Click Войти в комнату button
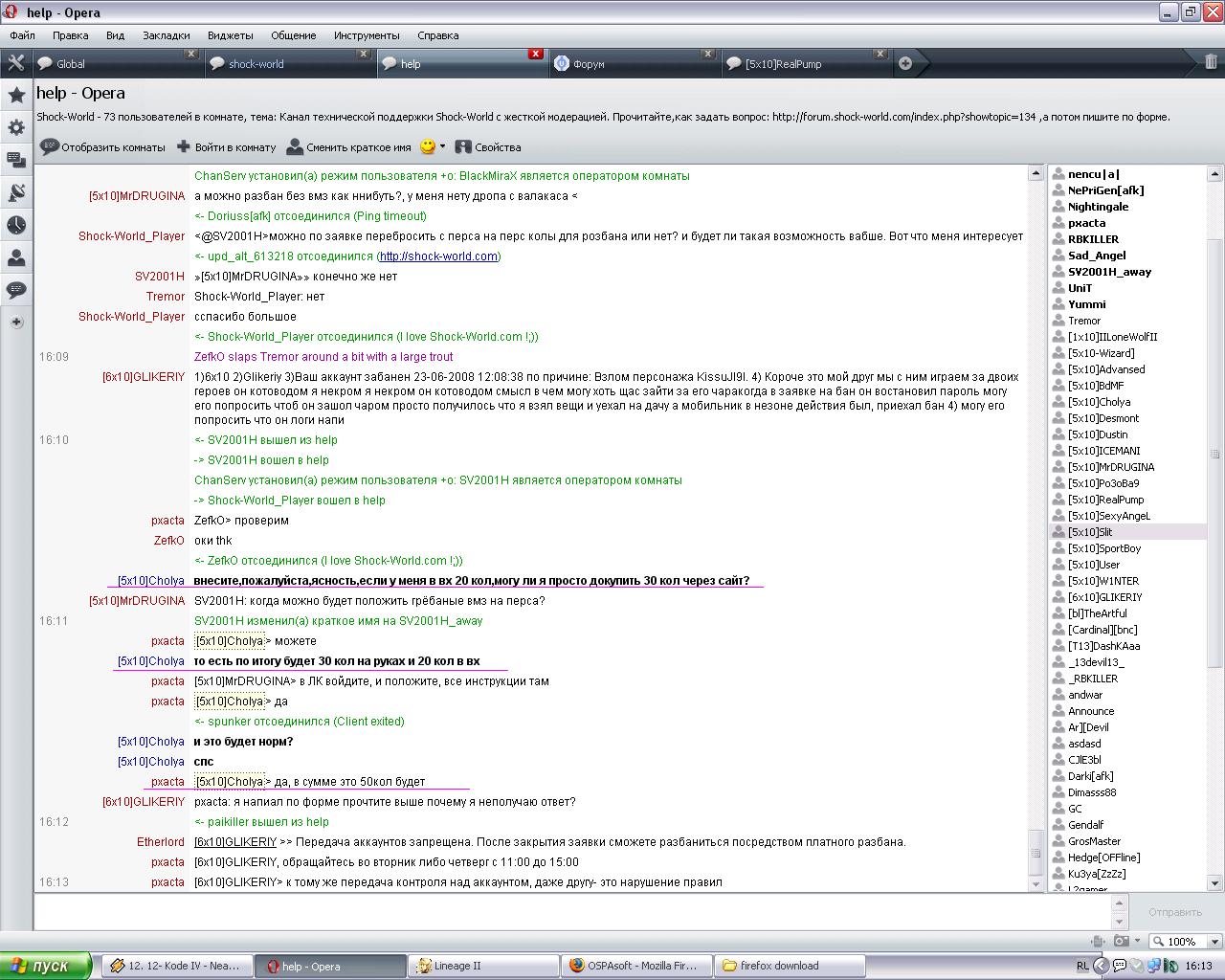Screen dimensions: 1225x980 click(226, 147)
